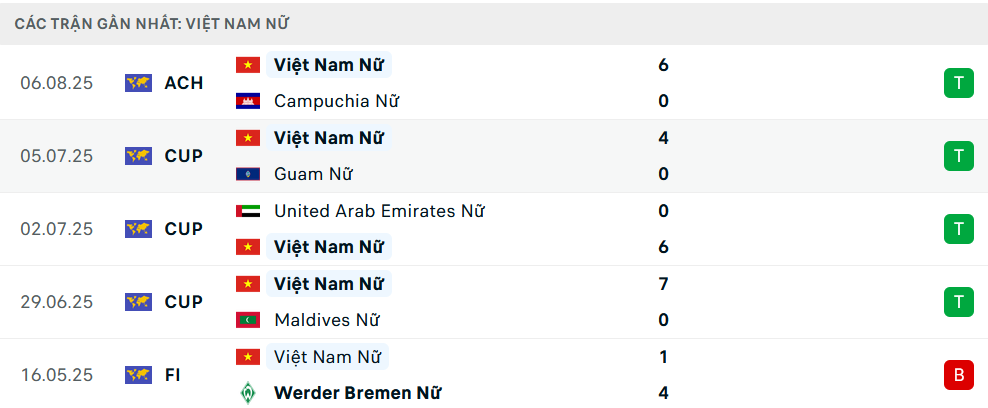Click the United Arab Emirates flag icon

247,211
